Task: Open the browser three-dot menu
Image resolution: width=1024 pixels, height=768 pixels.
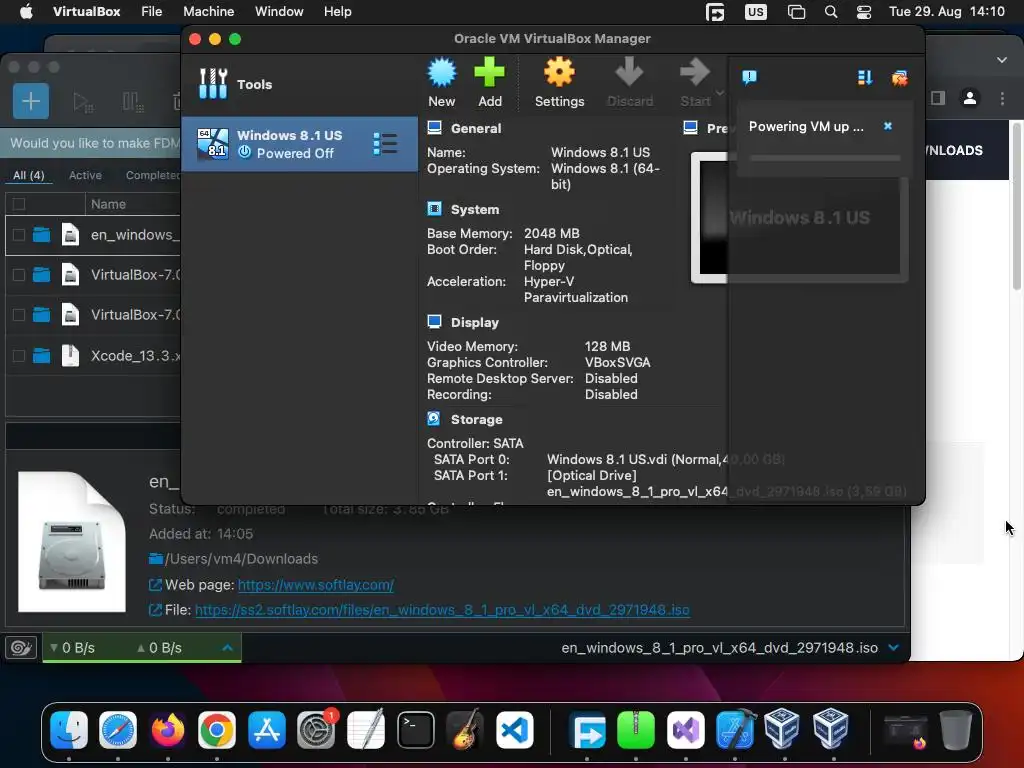Action: click(x=1002, y=98)
